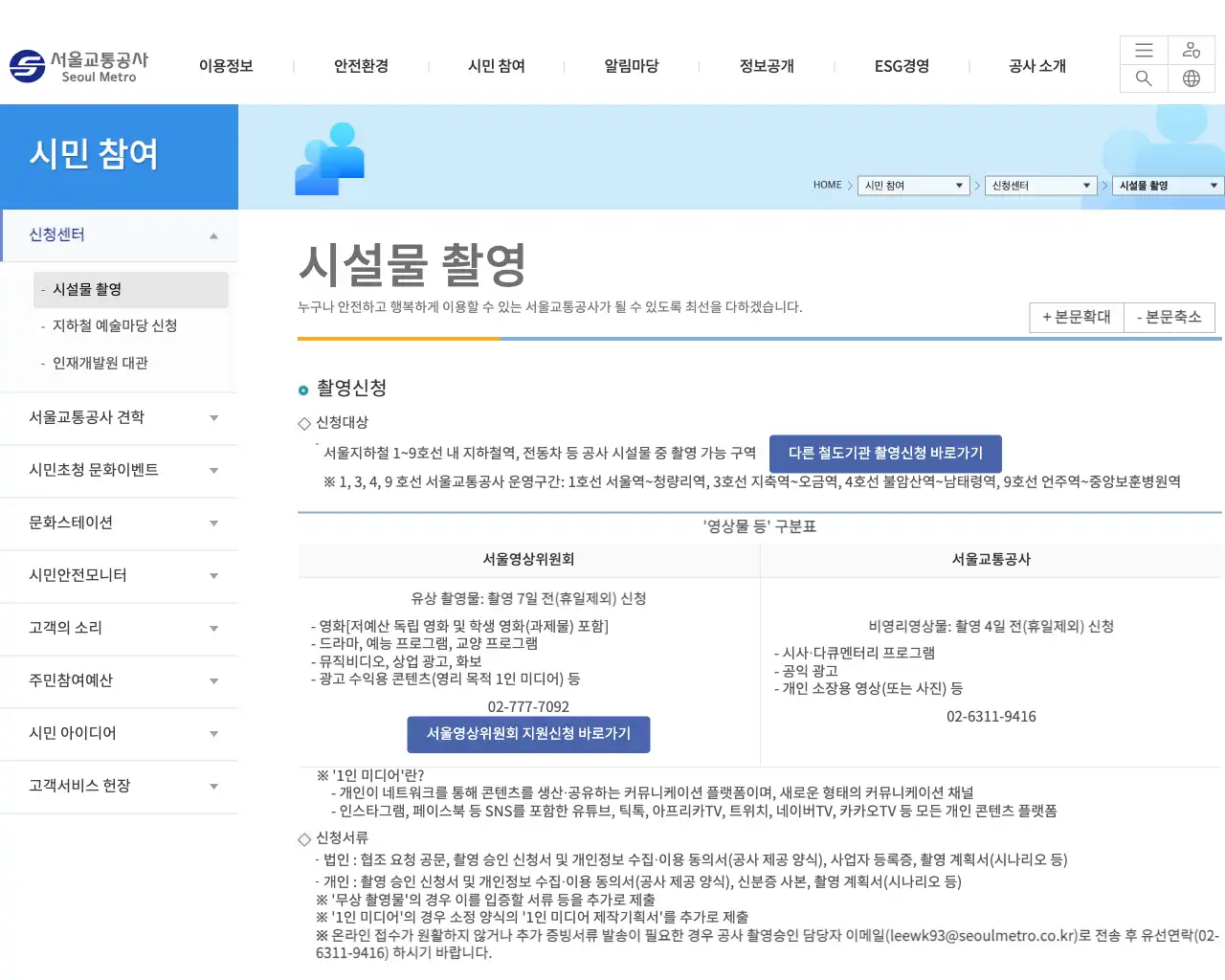Expand 시민 아이디어 sidebar section
Viewport: 1225px width, 980px height.
(119, 734)
